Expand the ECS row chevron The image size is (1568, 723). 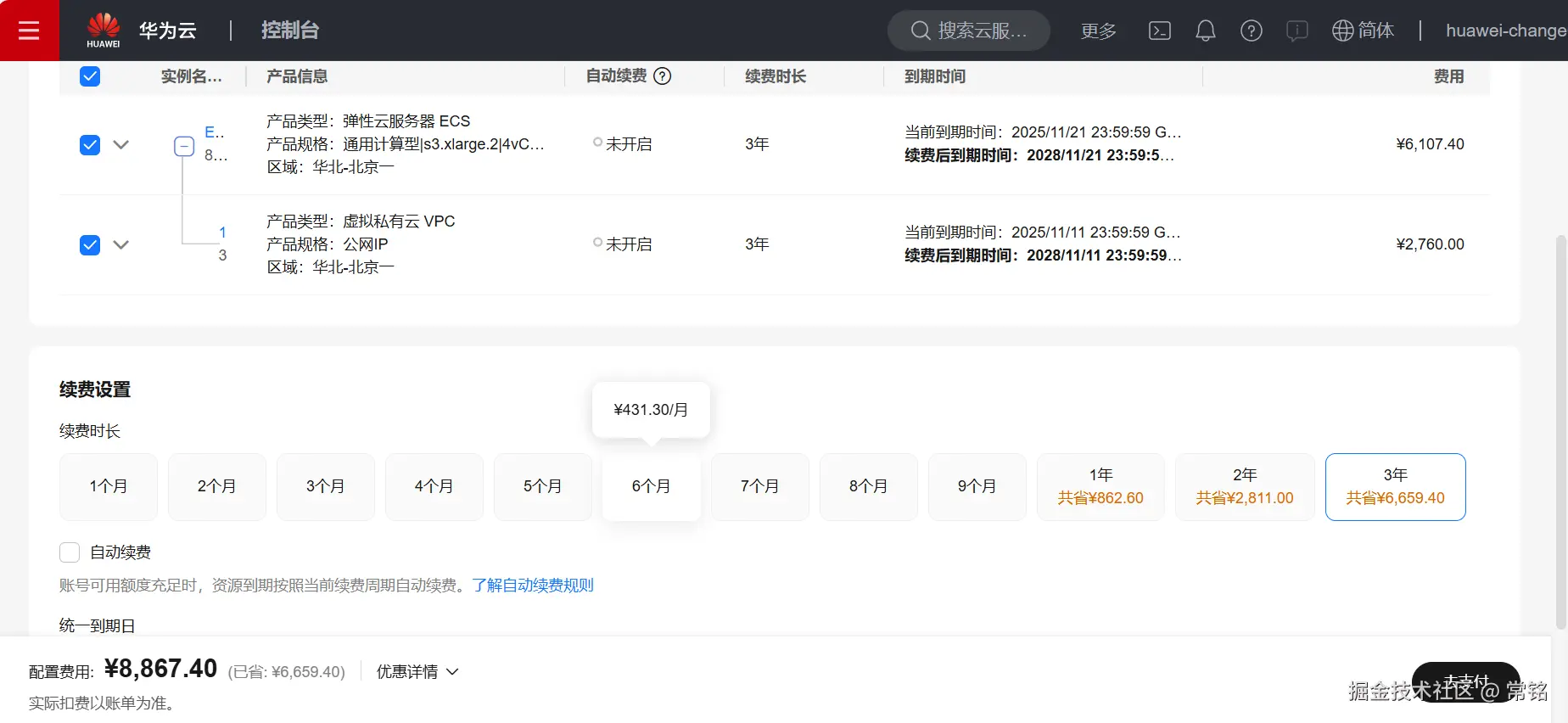(x=121, y=145)
